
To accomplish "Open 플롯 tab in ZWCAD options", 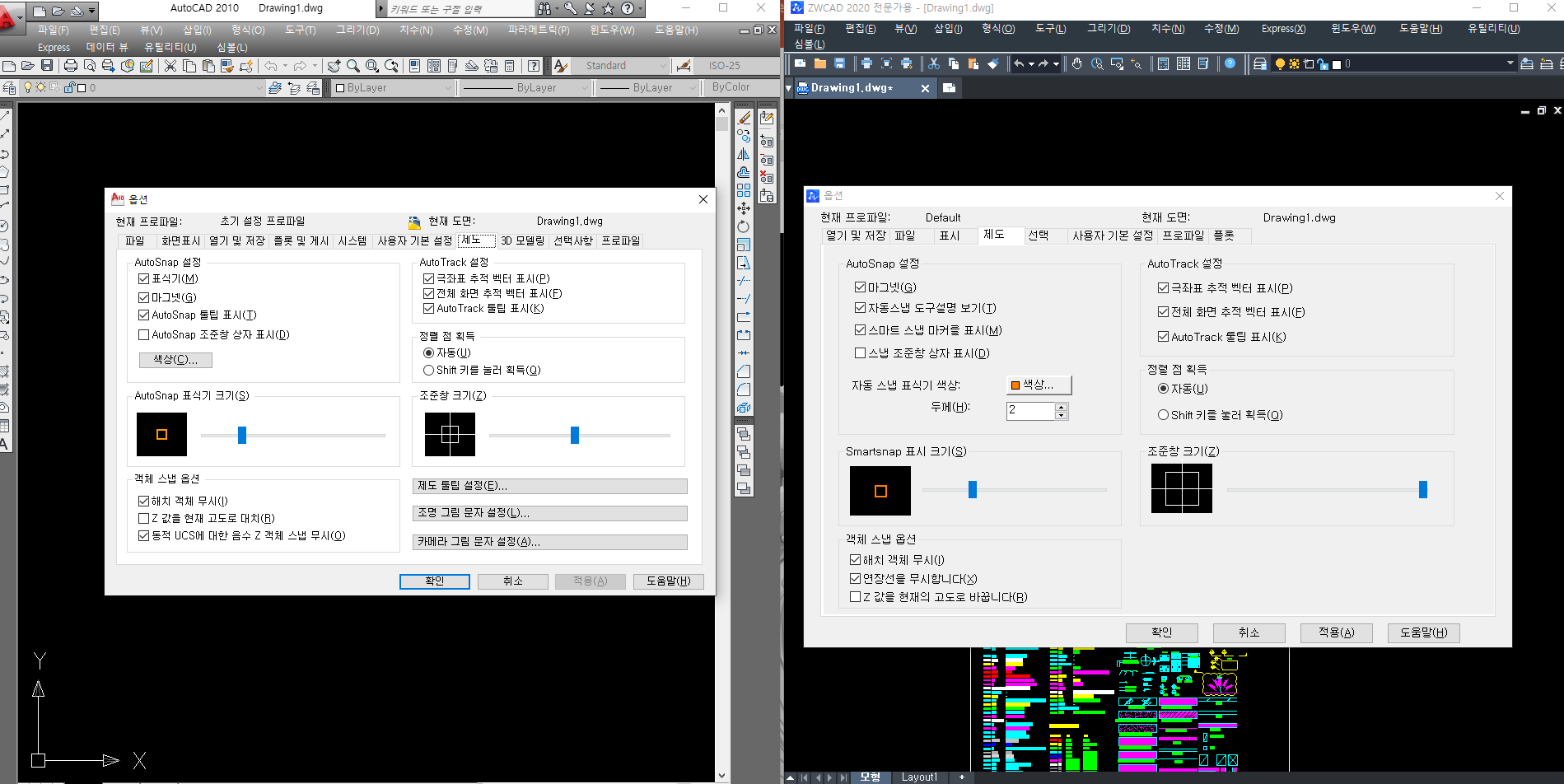I will click(1224, 236).
